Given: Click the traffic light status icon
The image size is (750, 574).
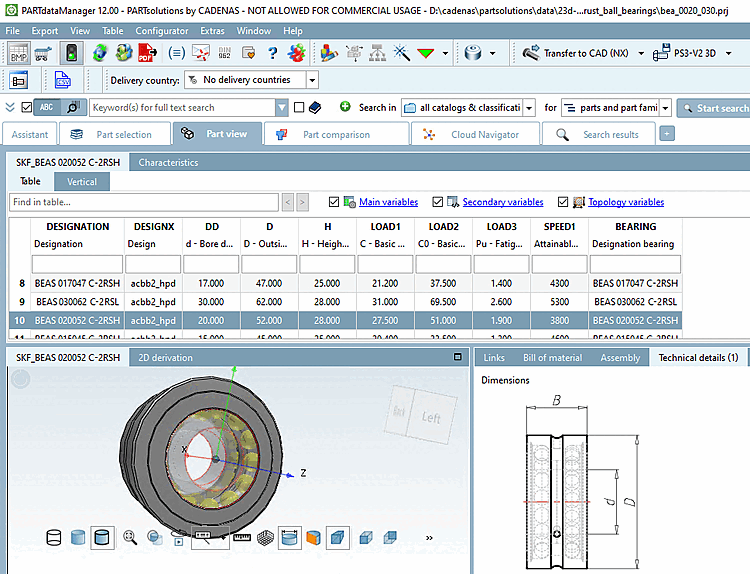Looking at the screenshot, I should [x=72, y=53].
